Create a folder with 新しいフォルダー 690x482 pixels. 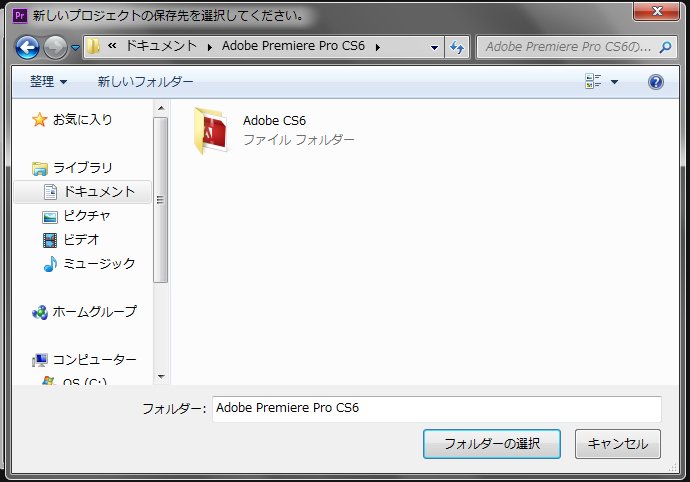(x=145, y=82)
